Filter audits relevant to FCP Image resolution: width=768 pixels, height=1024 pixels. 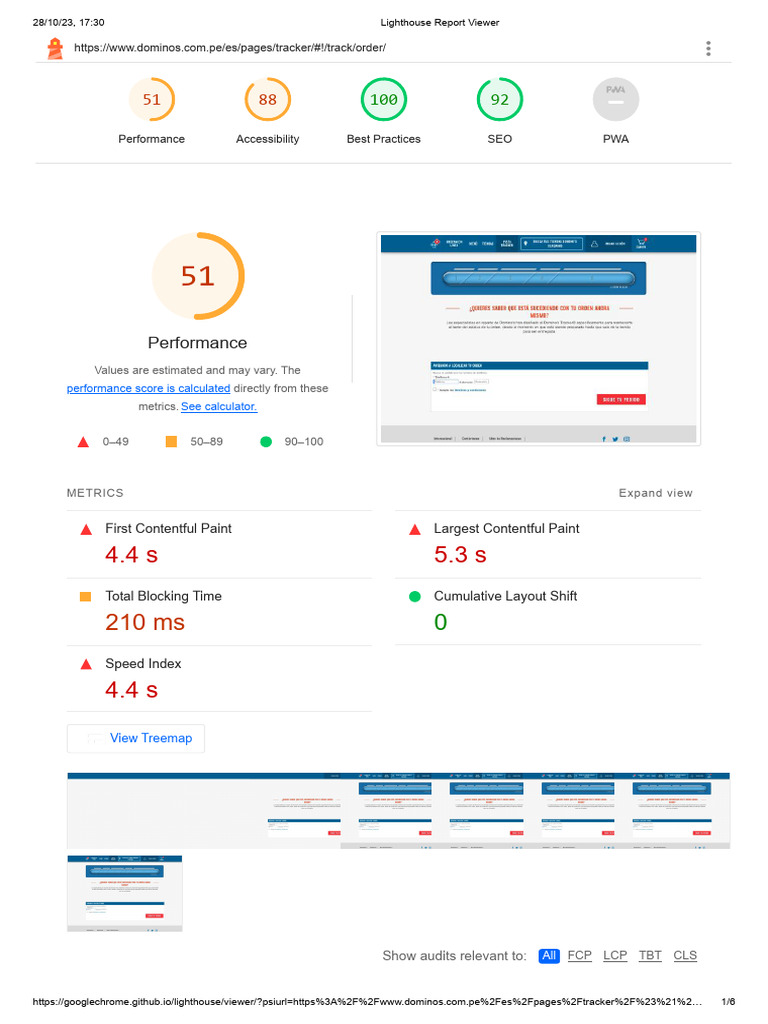[x=579, y=955]
